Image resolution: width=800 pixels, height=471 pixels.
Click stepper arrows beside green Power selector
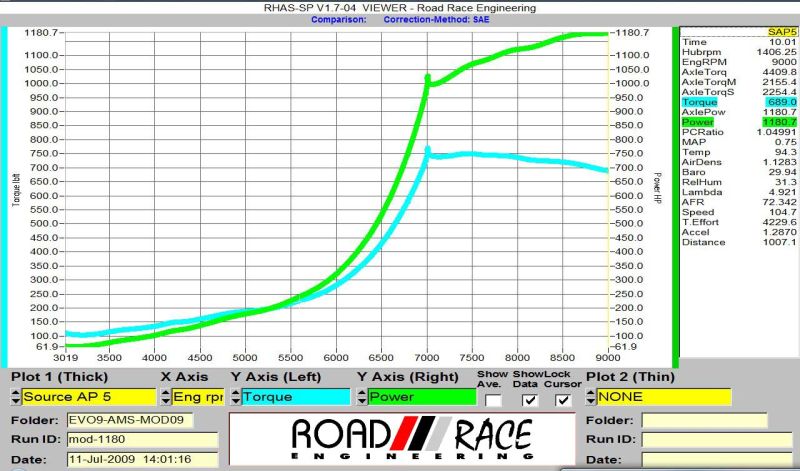coord(361,397)
